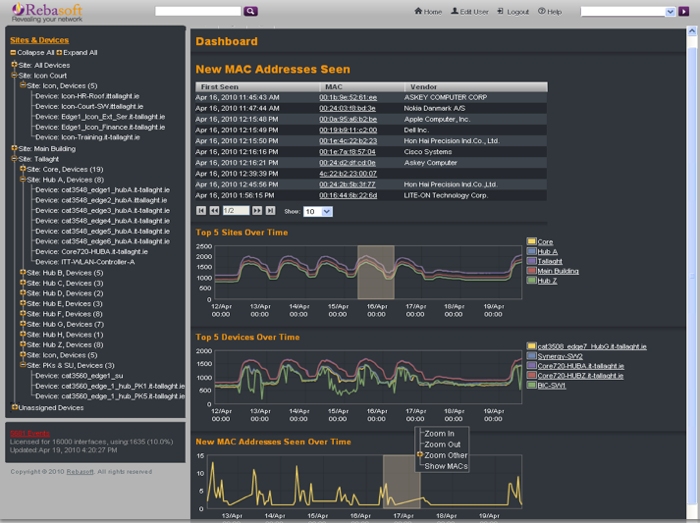Image resolution: width=700 pixels, height=523 pixels.
Task: Select device cat3560_edge1_su
Action: coord(79,376)
